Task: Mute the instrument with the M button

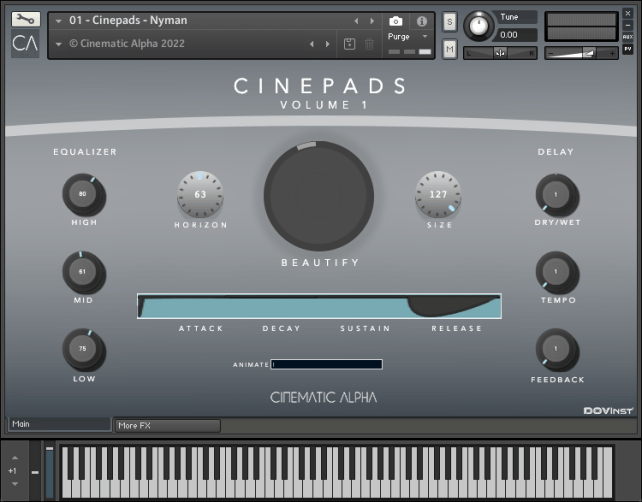Action: [450, 50]
